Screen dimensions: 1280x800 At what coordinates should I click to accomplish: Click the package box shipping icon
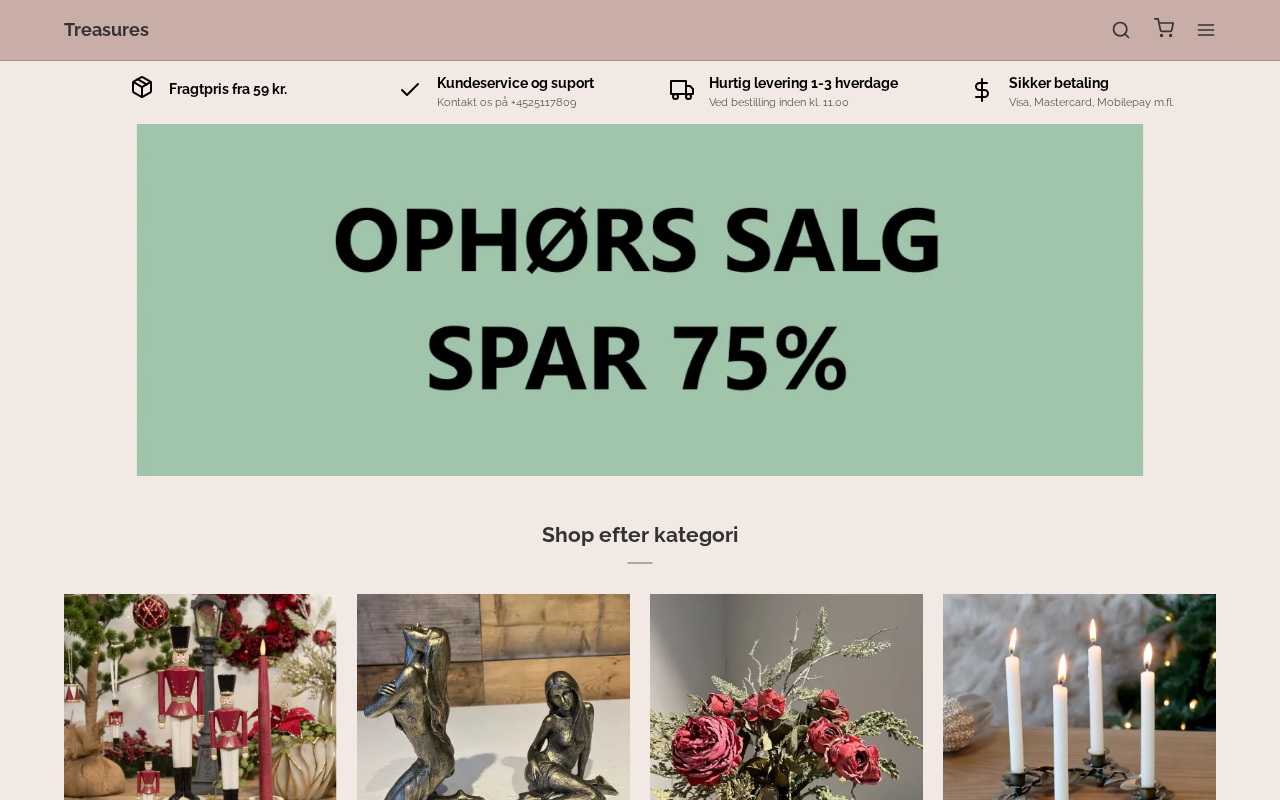click(x=142, y=87)
